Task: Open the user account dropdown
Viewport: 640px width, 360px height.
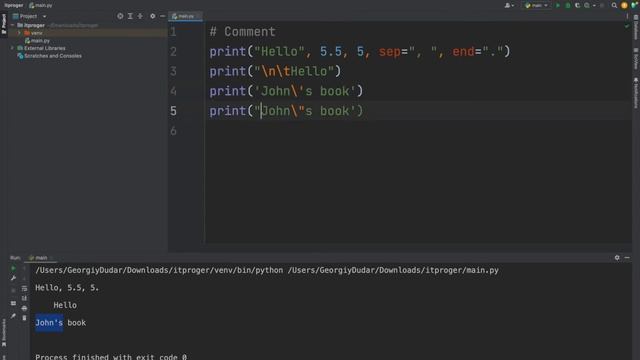Action: click(x=509, y=5)
